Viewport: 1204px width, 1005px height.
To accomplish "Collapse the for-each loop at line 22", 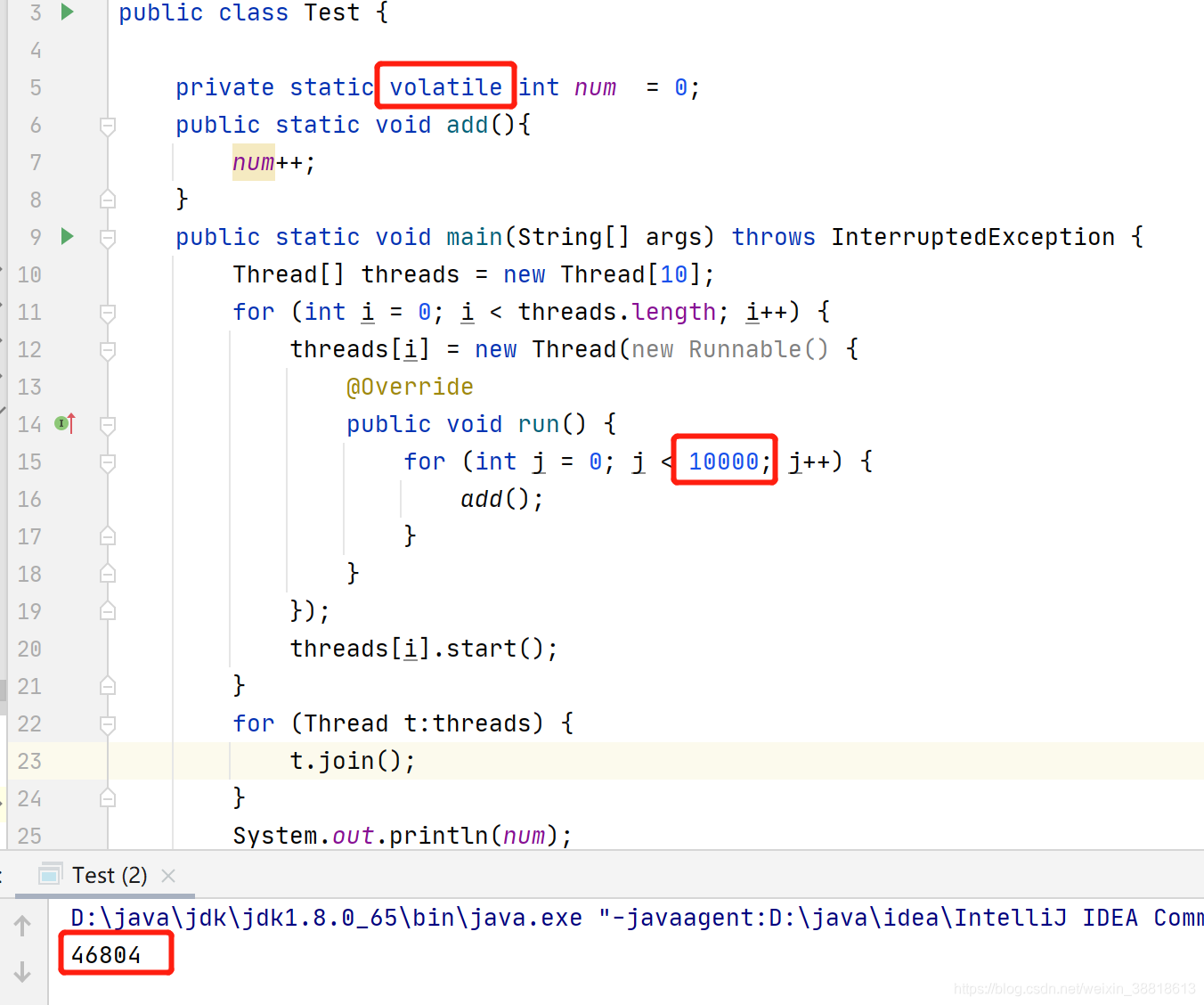I will pyautogui.click(x=108, y=724).
